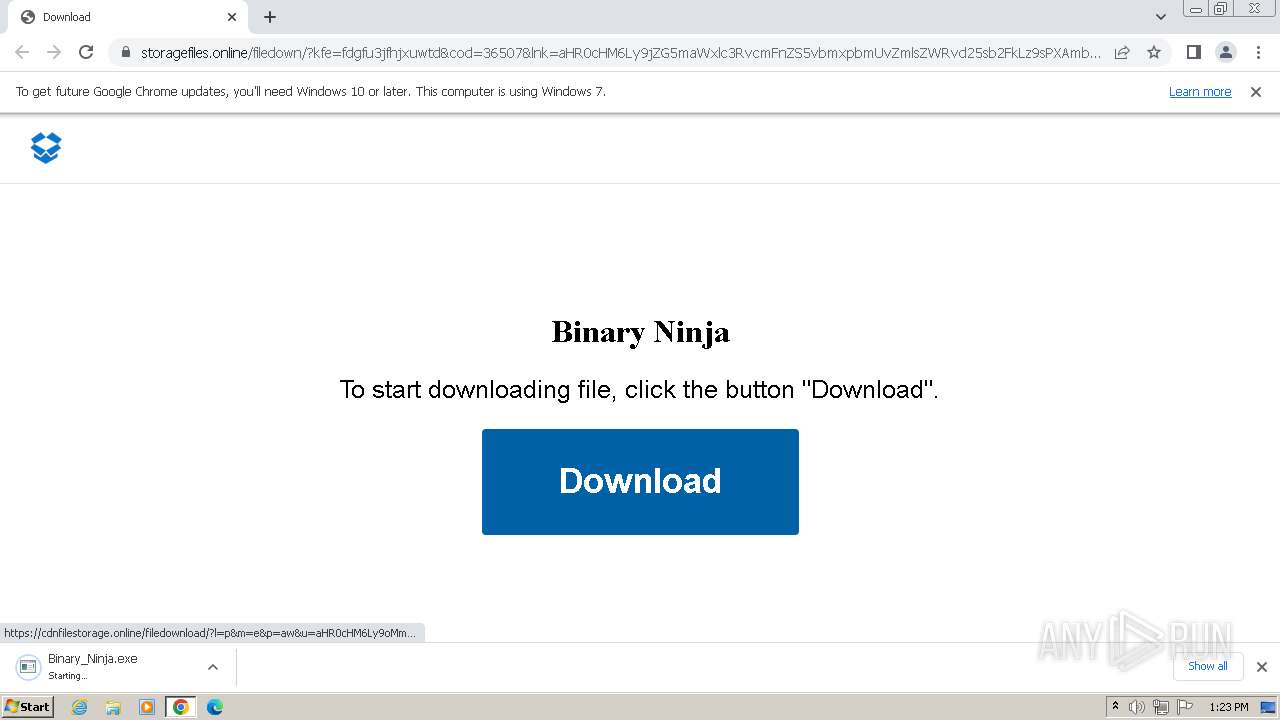Screen dimensions: 1280x720
Task: Reload the page with the refresh icon
Action: click(86, 52)
